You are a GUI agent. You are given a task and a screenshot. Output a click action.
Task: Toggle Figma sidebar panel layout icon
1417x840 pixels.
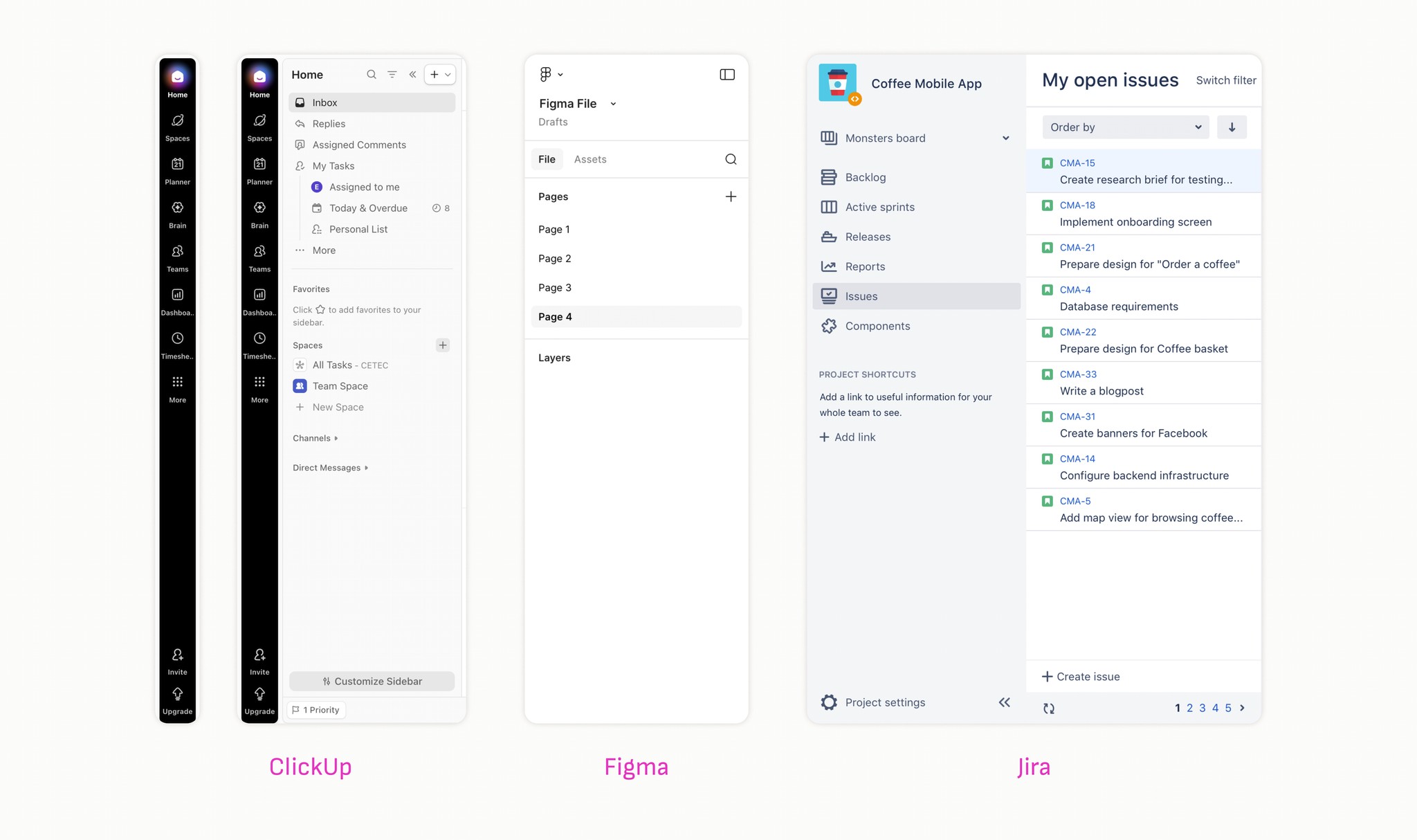[727, 75]
